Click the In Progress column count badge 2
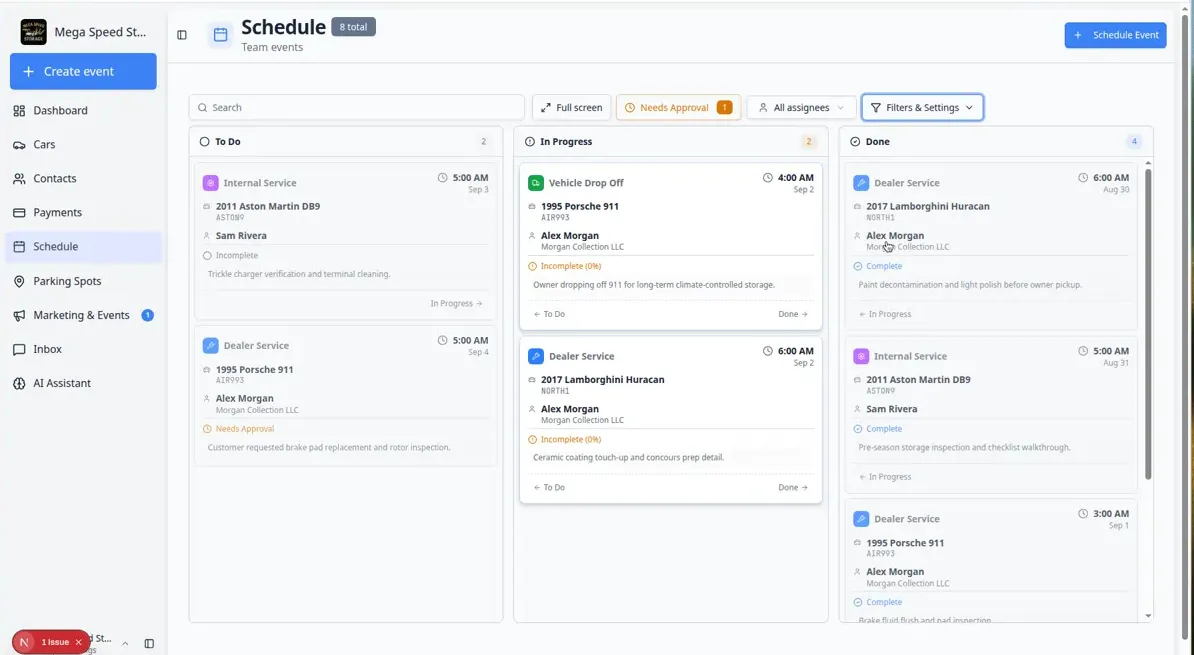This screenshot has height=655, width=1194. click(809, 142)
